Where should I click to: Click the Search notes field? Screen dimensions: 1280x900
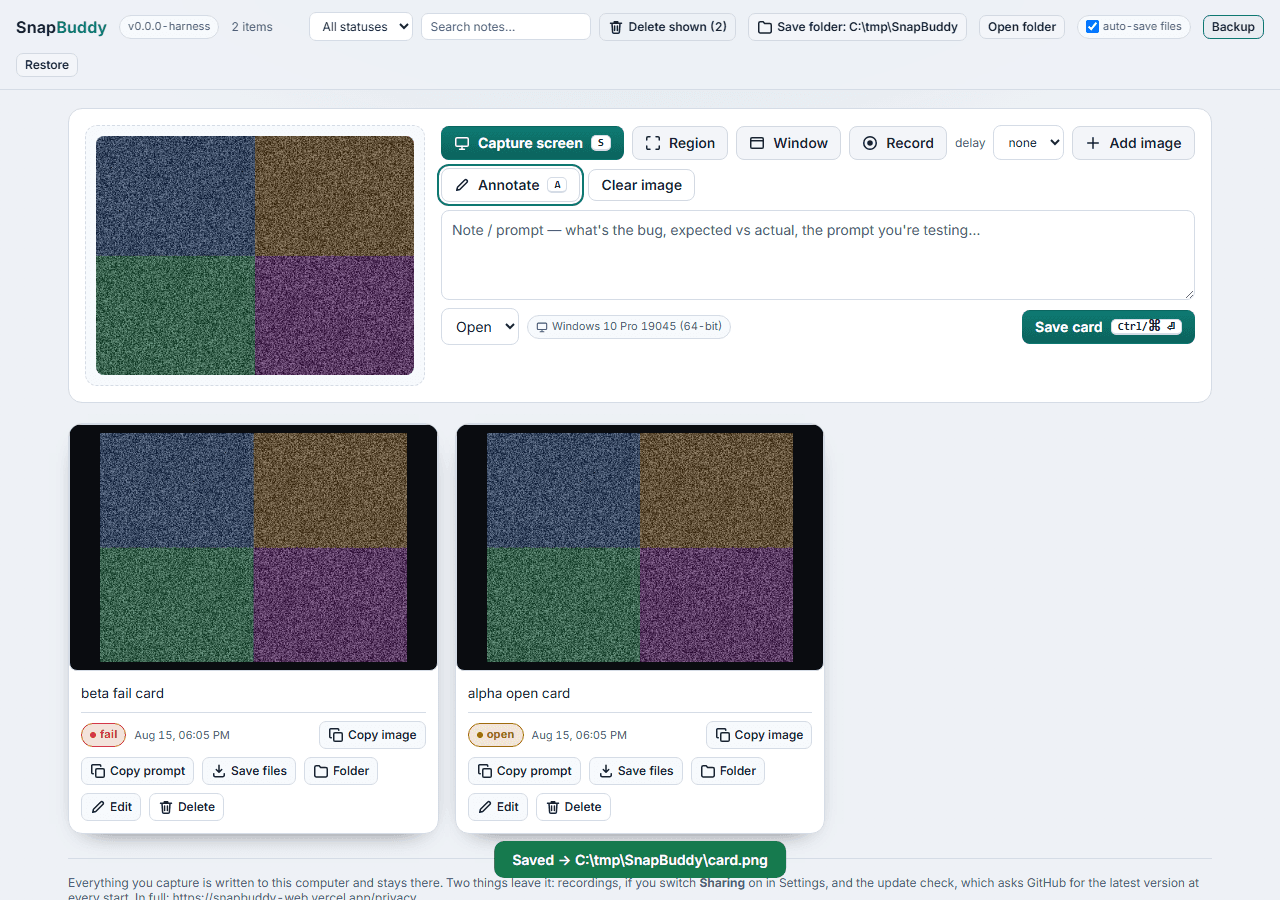pos(506,27)
